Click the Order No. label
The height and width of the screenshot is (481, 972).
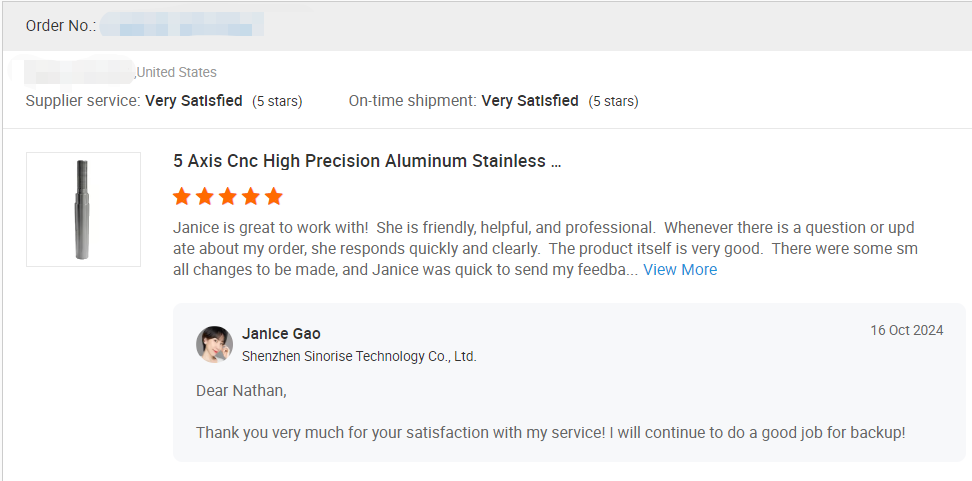click(x=60, y=26)
